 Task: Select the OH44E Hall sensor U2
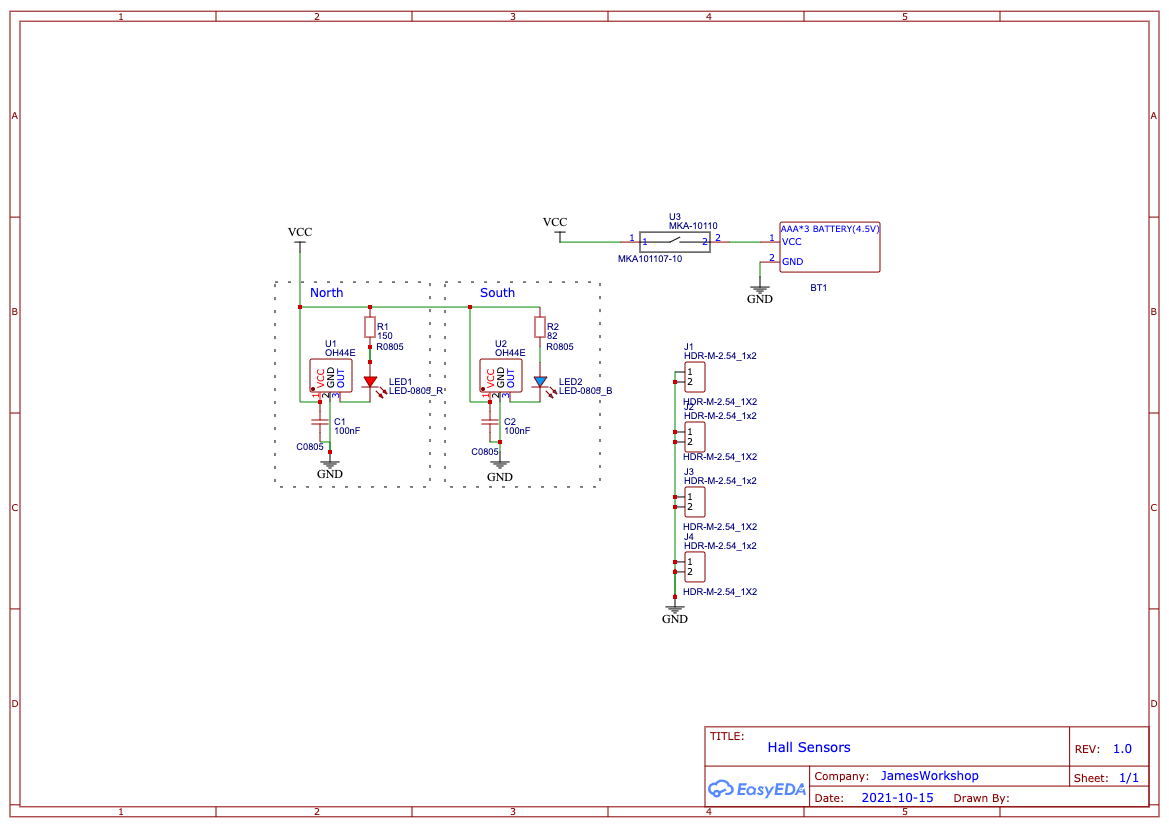point(501,374)
